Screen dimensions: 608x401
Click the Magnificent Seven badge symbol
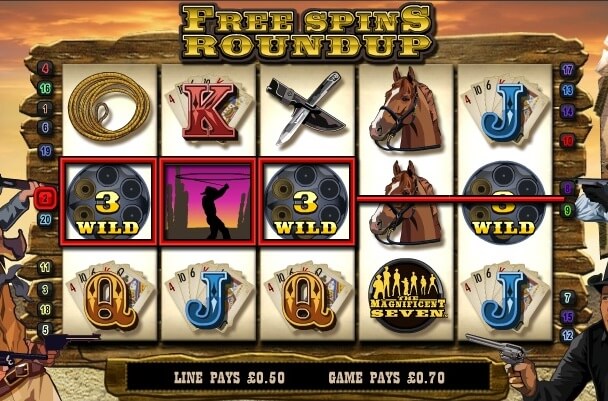tap(407, 295)
